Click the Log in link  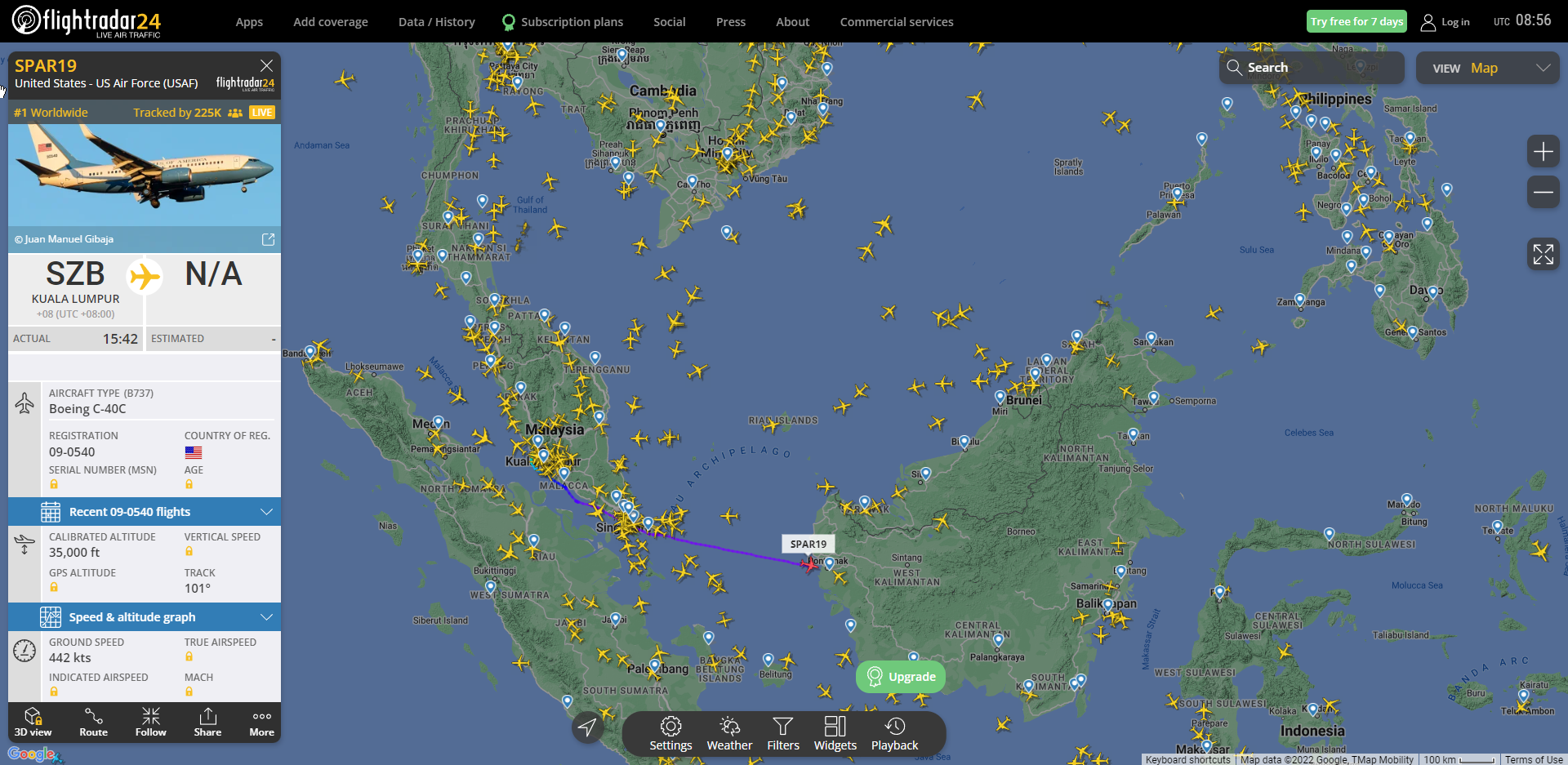point(1455,22)
